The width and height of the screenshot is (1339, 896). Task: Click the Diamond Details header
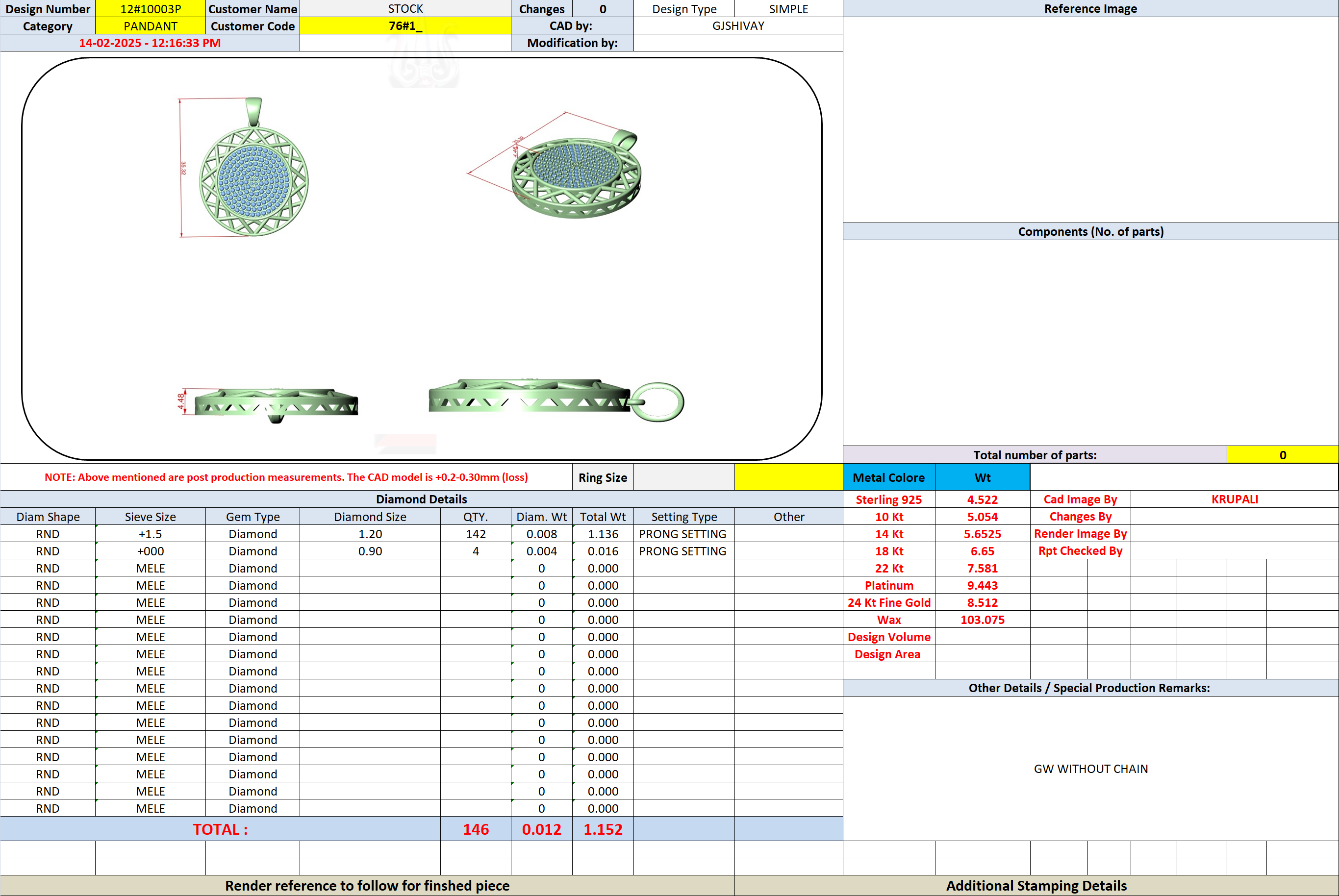tap(421, 499)
